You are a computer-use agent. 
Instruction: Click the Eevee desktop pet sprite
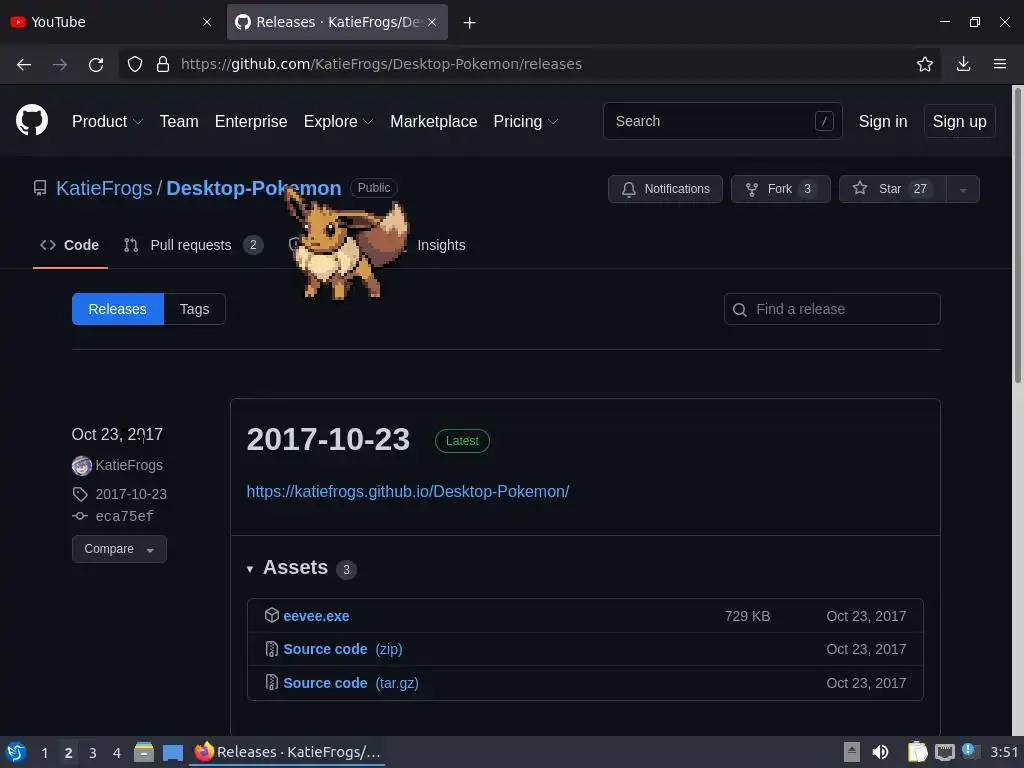pos(347,244)
